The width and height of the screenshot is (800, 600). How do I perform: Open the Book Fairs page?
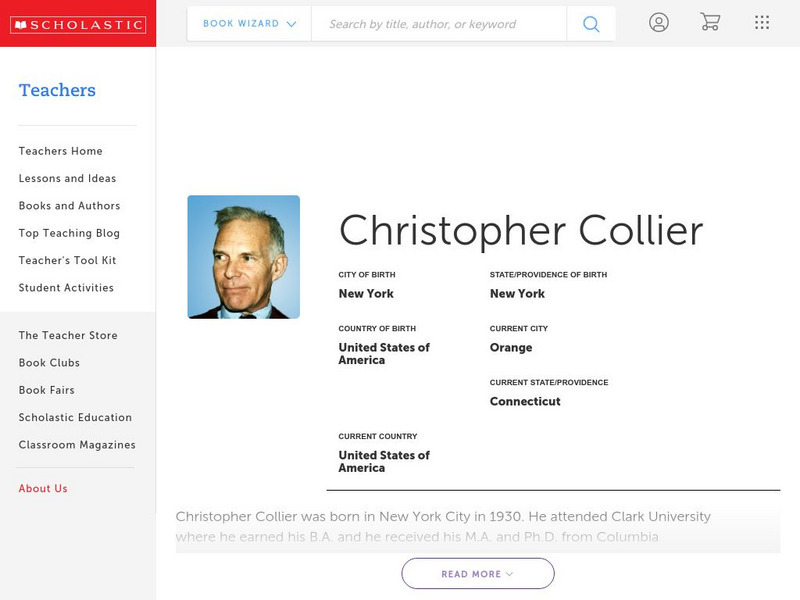(x=47, y=390)
